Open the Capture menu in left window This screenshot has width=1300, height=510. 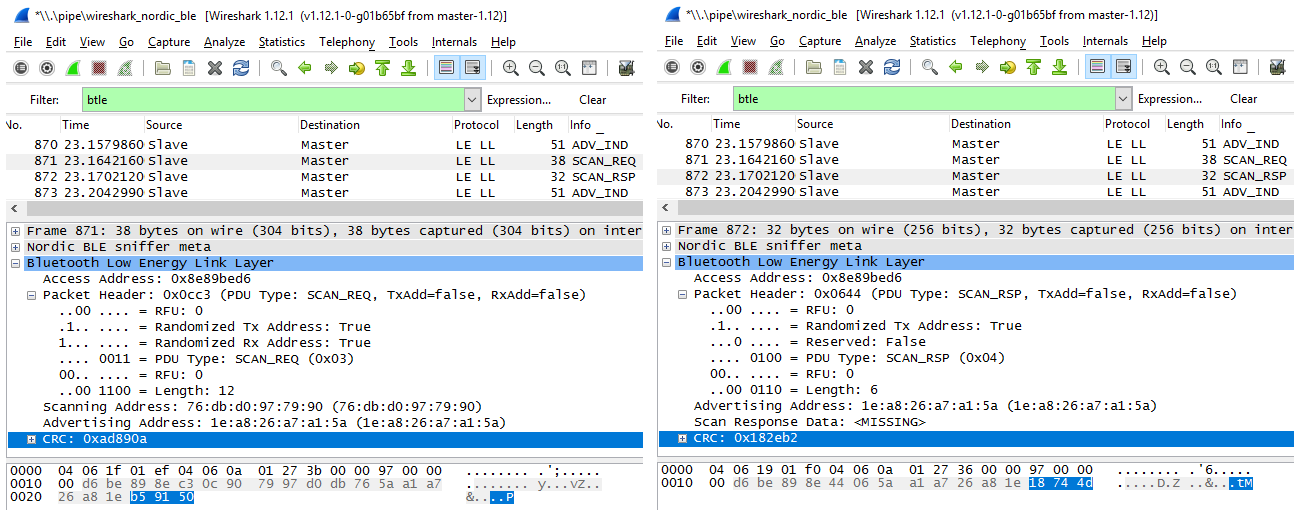pos(169,42)
